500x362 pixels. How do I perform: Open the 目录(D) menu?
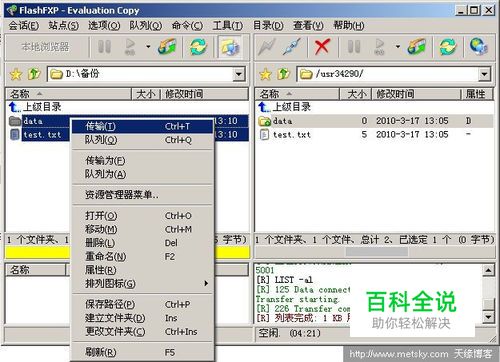pyautogui.click(x=268, y=25)
